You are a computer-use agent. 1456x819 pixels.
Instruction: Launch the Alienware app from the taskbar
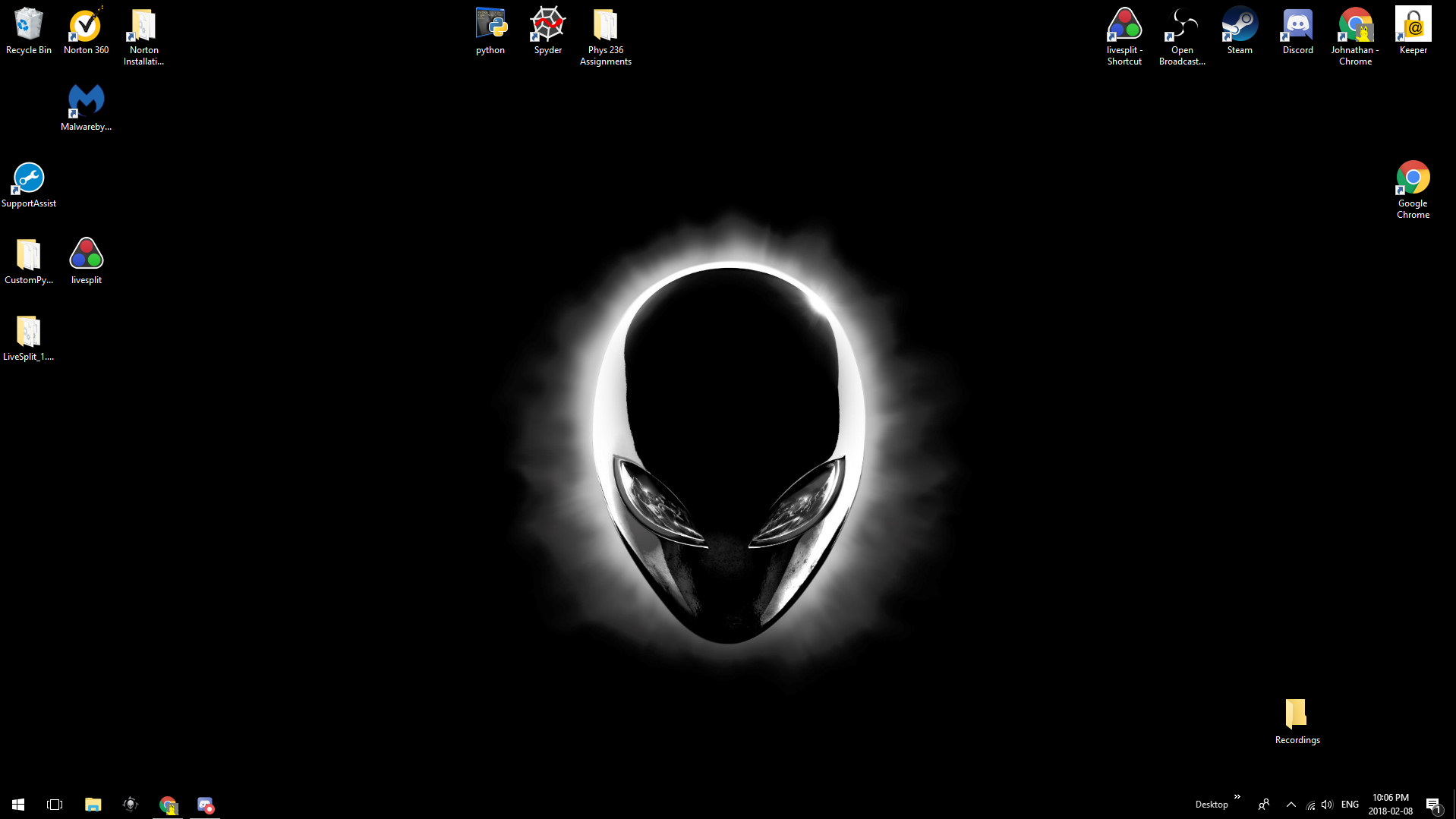tap(131, 805)
